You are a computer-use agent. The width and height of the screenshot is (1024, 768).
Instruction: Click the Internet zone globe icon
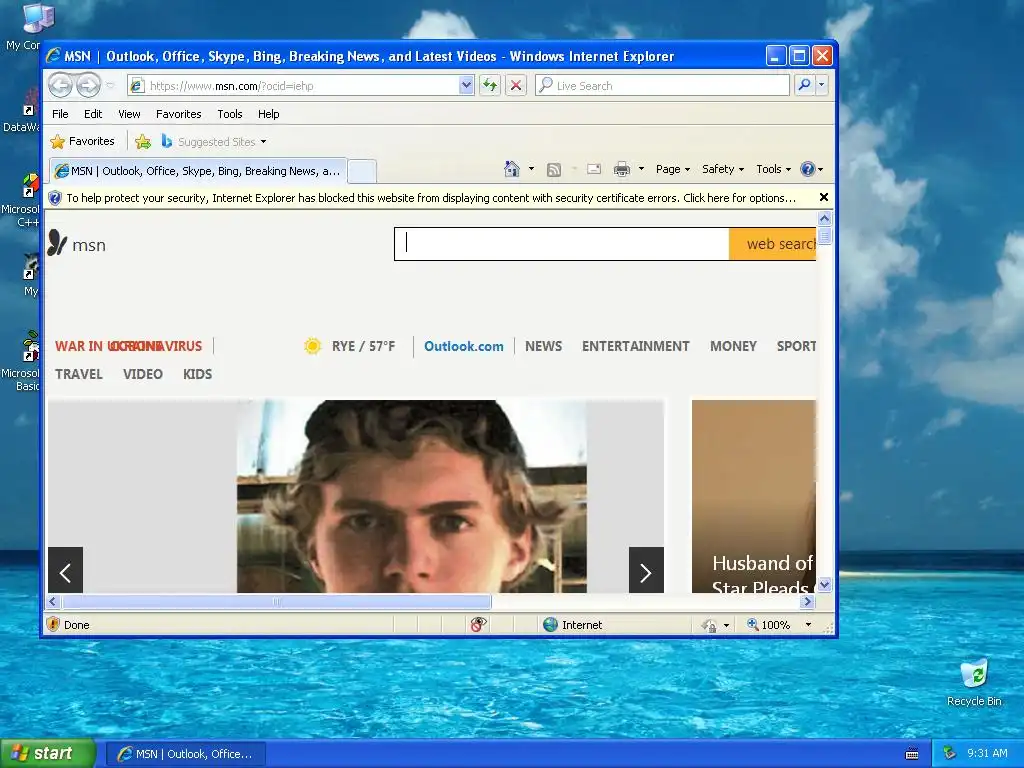[551, 624]
